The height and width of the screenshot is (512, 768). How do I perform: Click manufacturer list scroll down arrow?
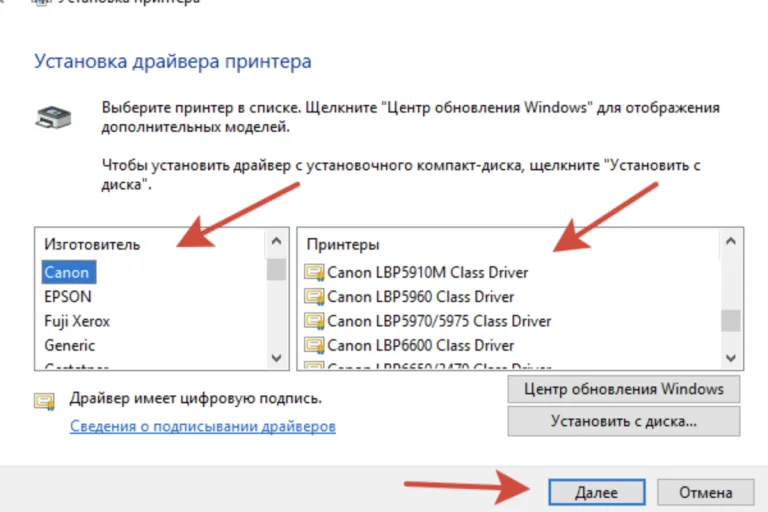(x=276, y=358)
